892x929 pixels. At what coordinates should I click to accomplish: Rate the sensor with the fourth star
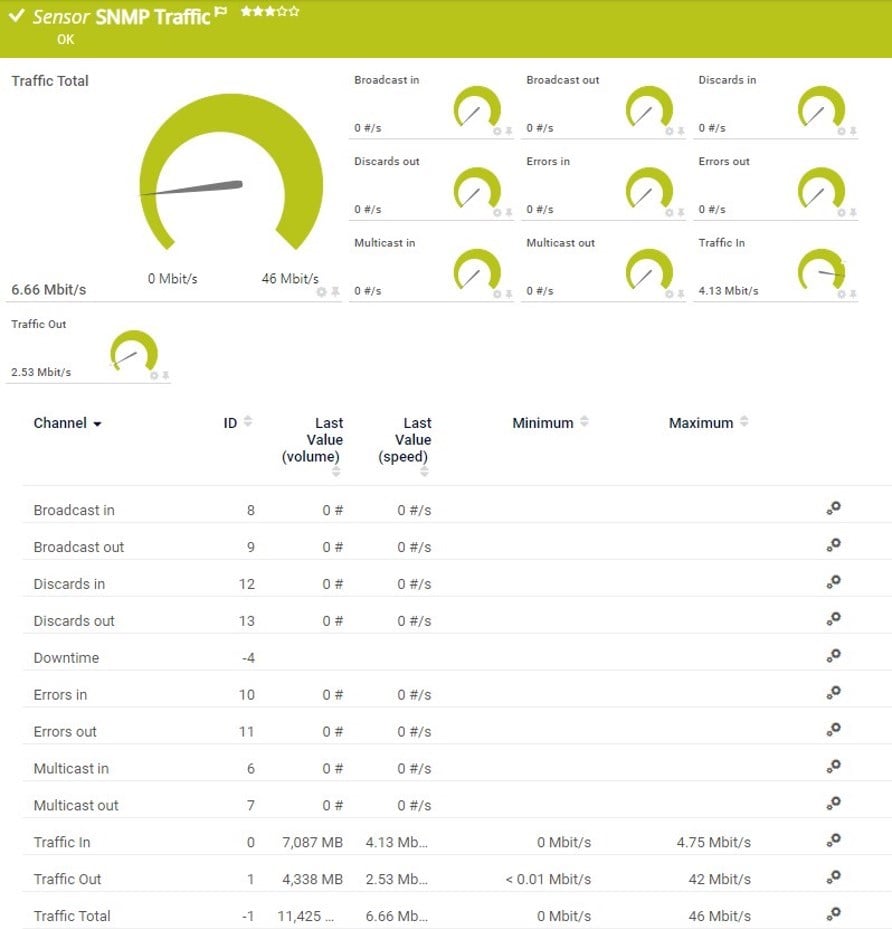tap(282, 12)
